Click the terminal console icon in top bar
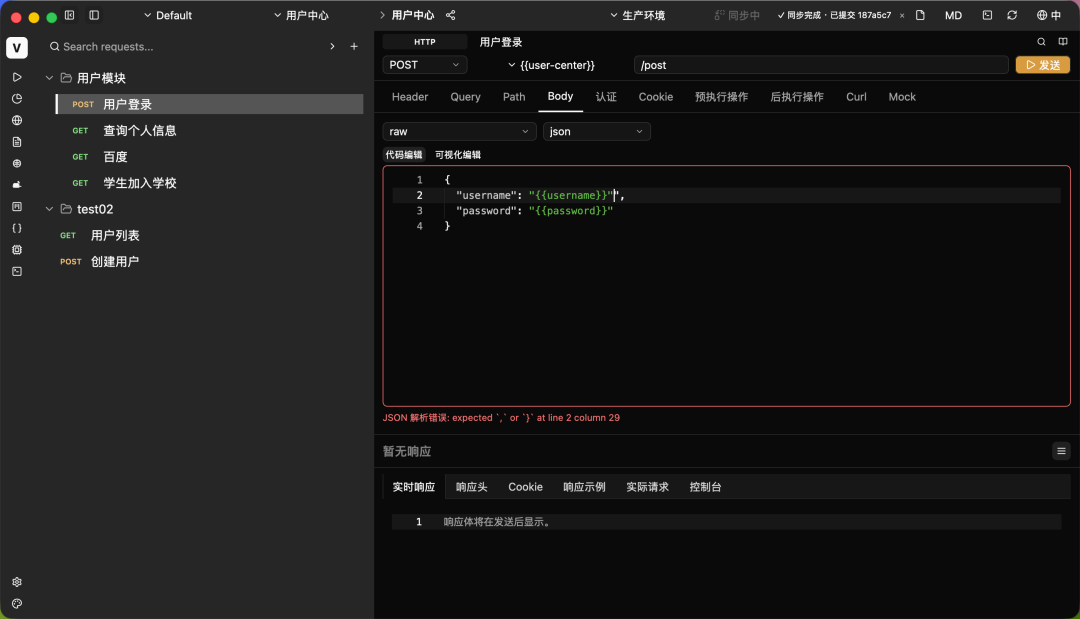 tap(987, 15)
